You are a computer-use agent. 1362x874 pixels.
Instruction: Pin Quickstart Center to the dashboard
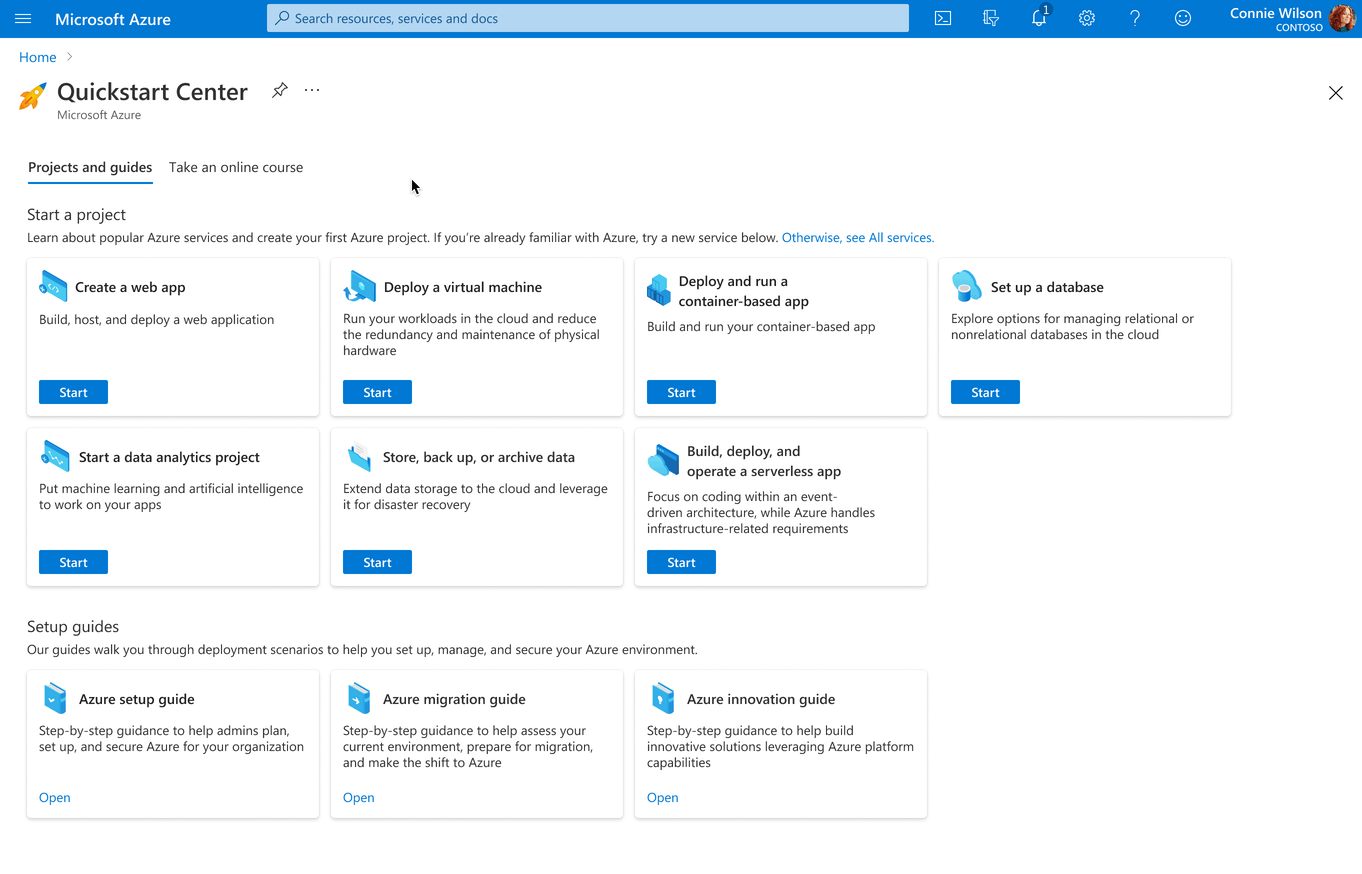[279, 89]
